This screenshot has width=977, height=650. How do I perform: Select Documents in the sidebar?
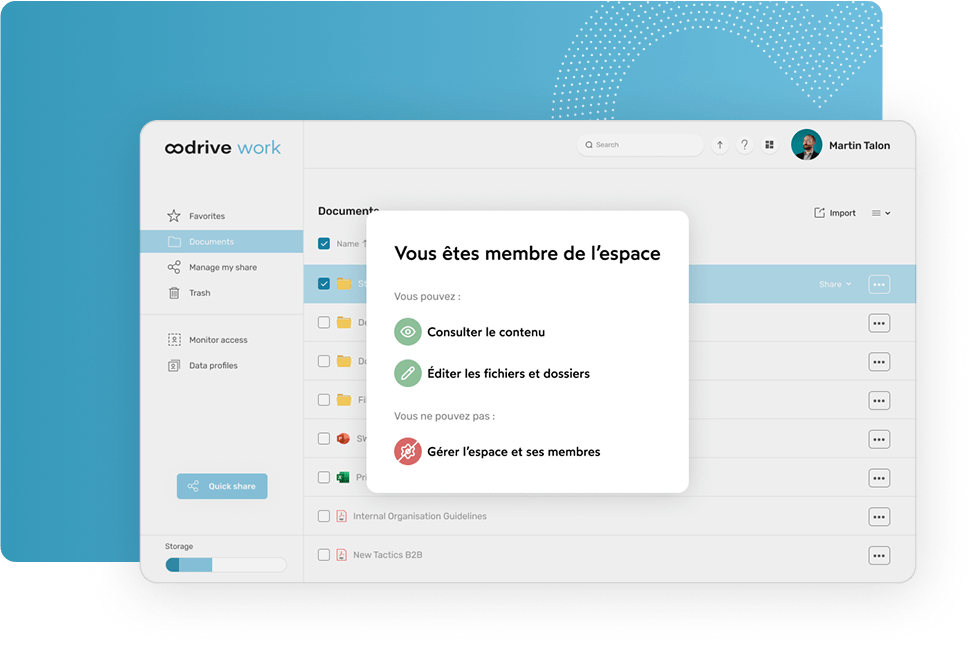(211, 242)
